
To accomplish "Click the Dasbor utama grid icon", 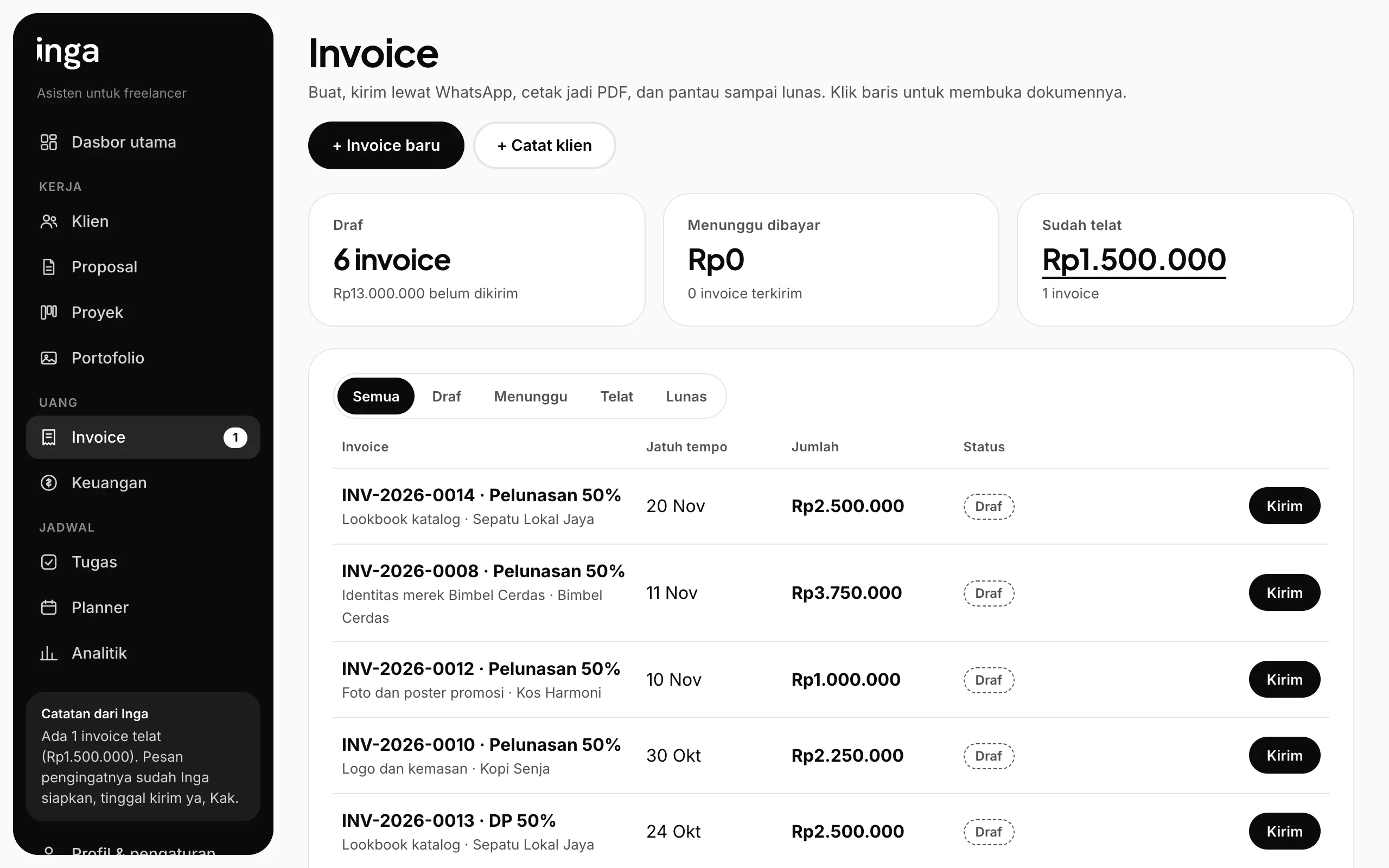I will pos(49,142).
